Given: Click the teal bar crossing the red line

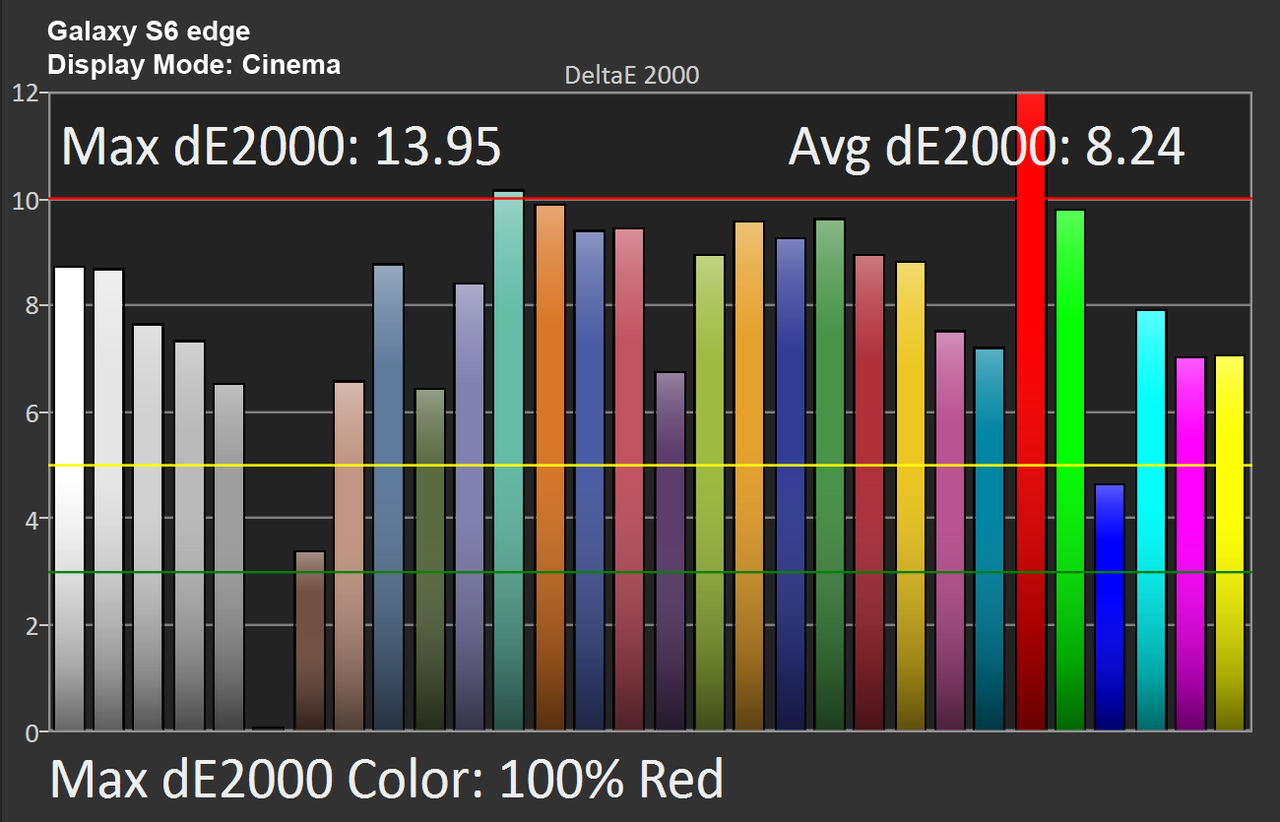Looking at the screenshot, I should (509, 460).
